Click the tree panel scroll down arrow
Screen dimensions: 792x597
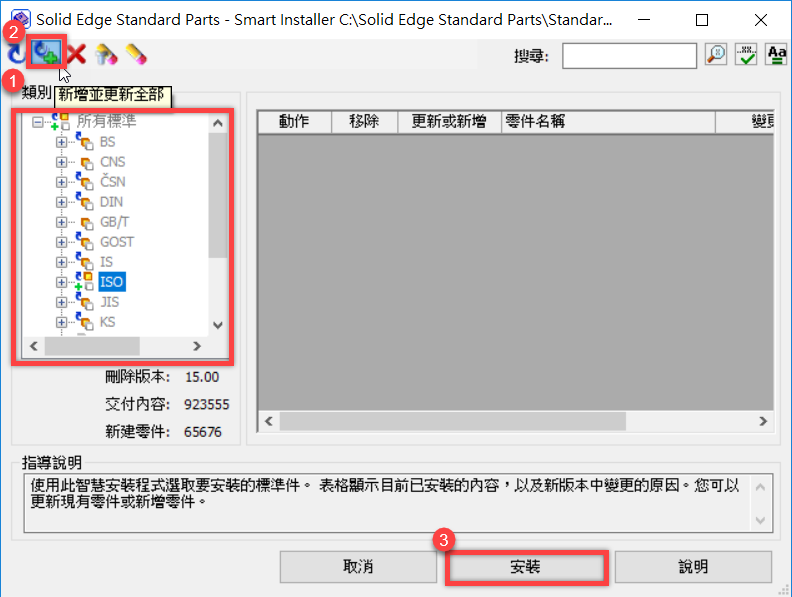click(218, 325)
